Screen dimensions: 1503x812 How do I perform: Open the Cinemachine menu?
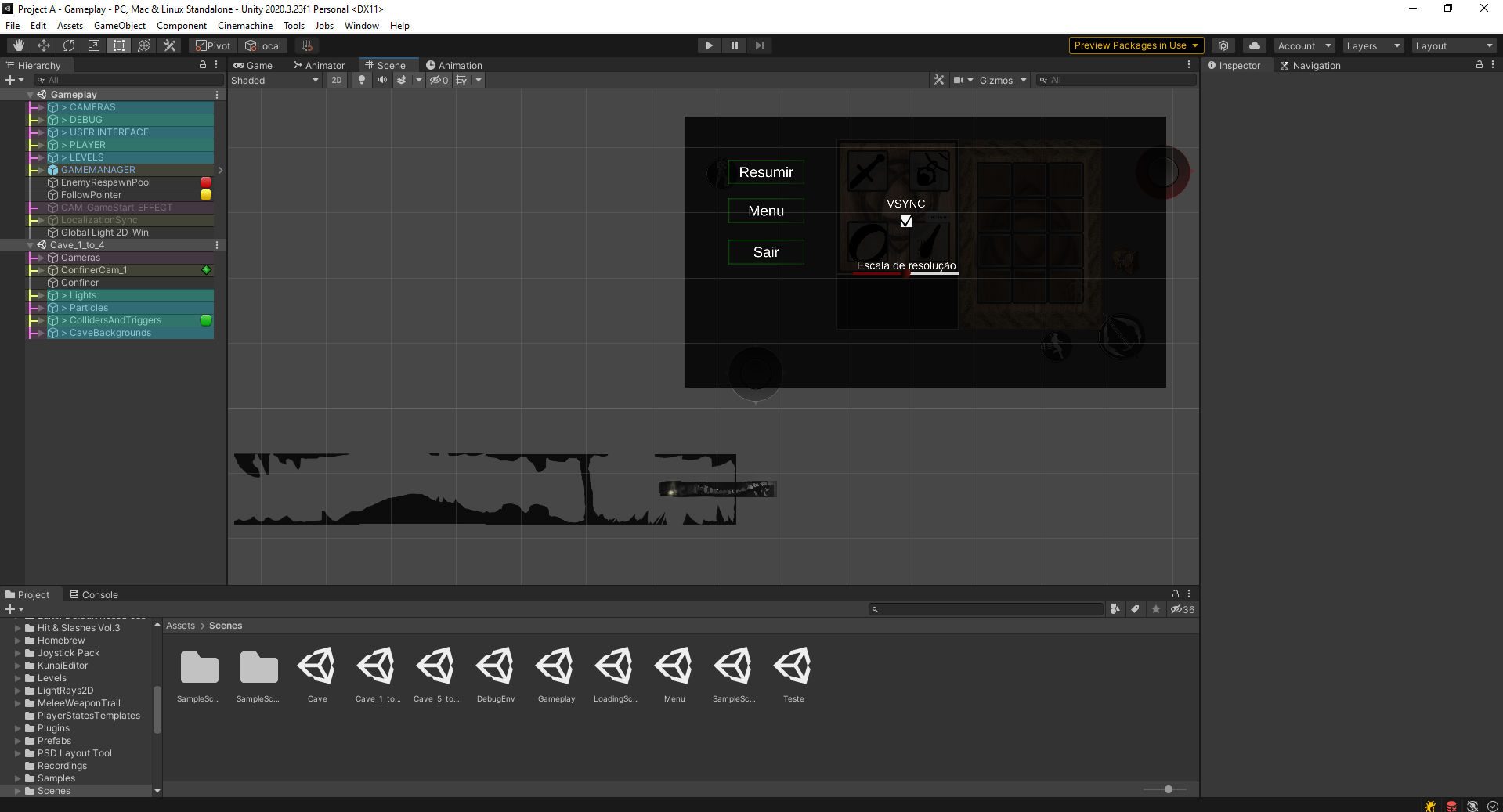pyautogui.click(x=245, y=26)
